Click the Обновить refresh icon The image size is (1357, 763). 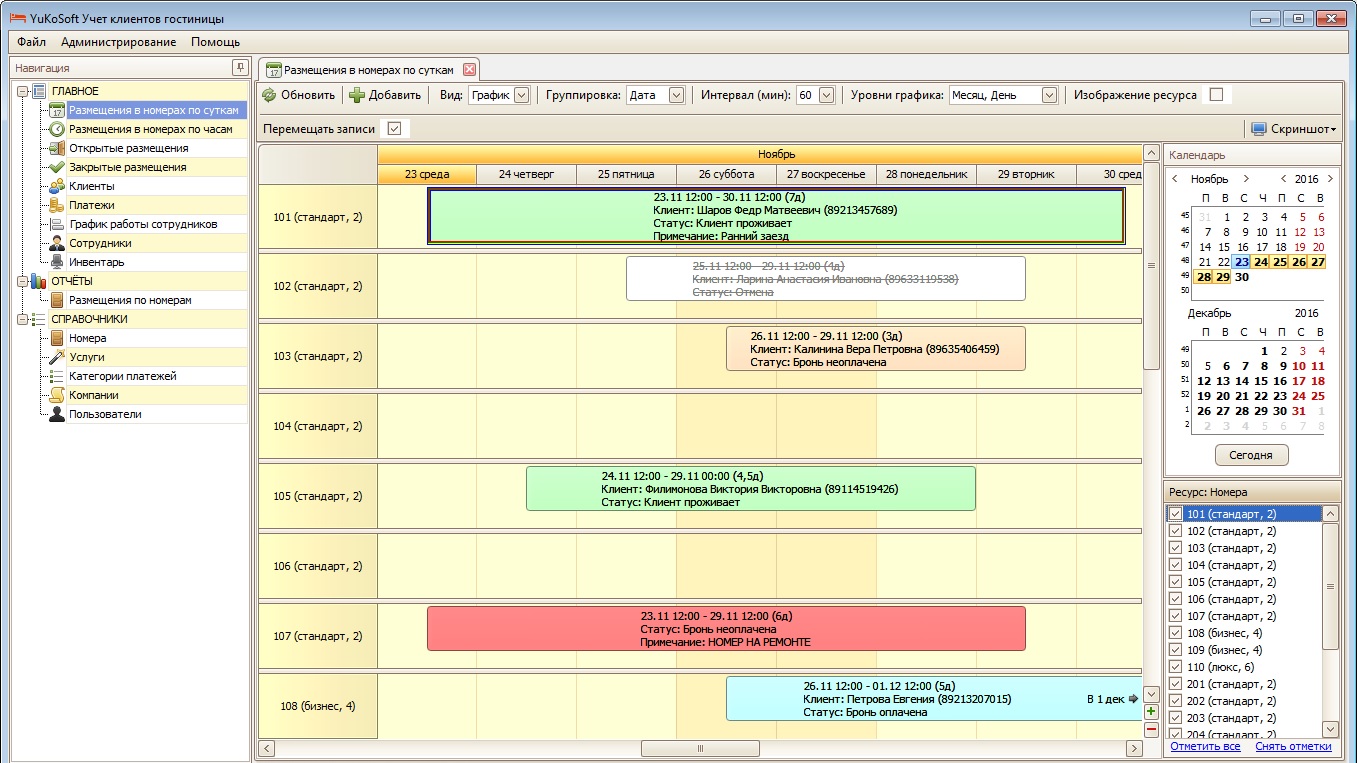(x=269, y=95)
